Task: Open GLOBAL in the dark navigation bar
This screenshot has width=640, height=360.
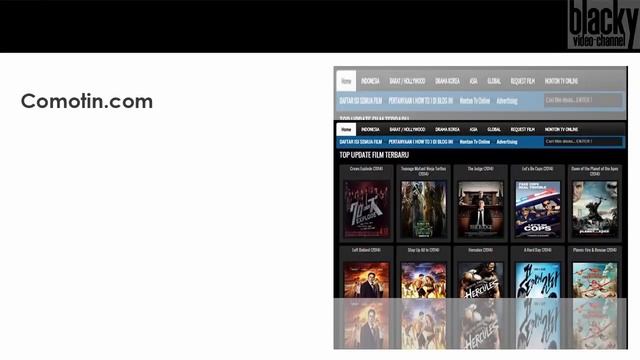Action: [494, 129]
